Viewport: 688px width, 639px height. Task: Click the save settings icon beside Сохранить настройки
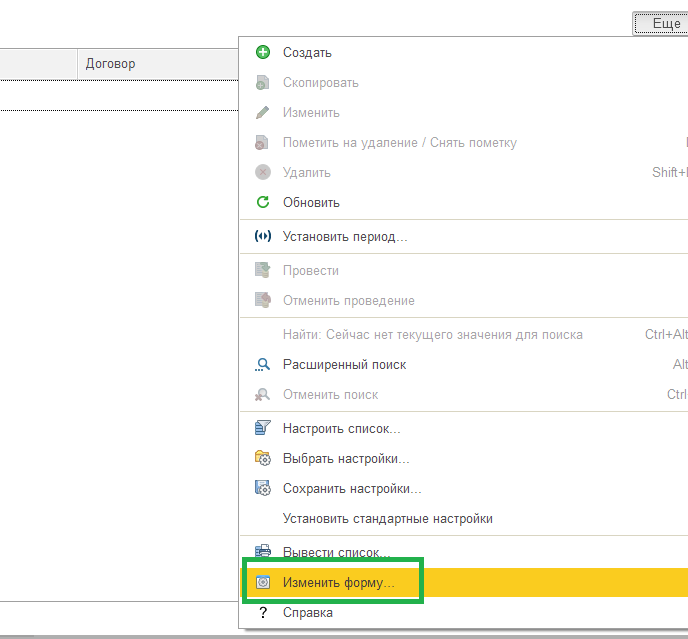tap(263, 488)
